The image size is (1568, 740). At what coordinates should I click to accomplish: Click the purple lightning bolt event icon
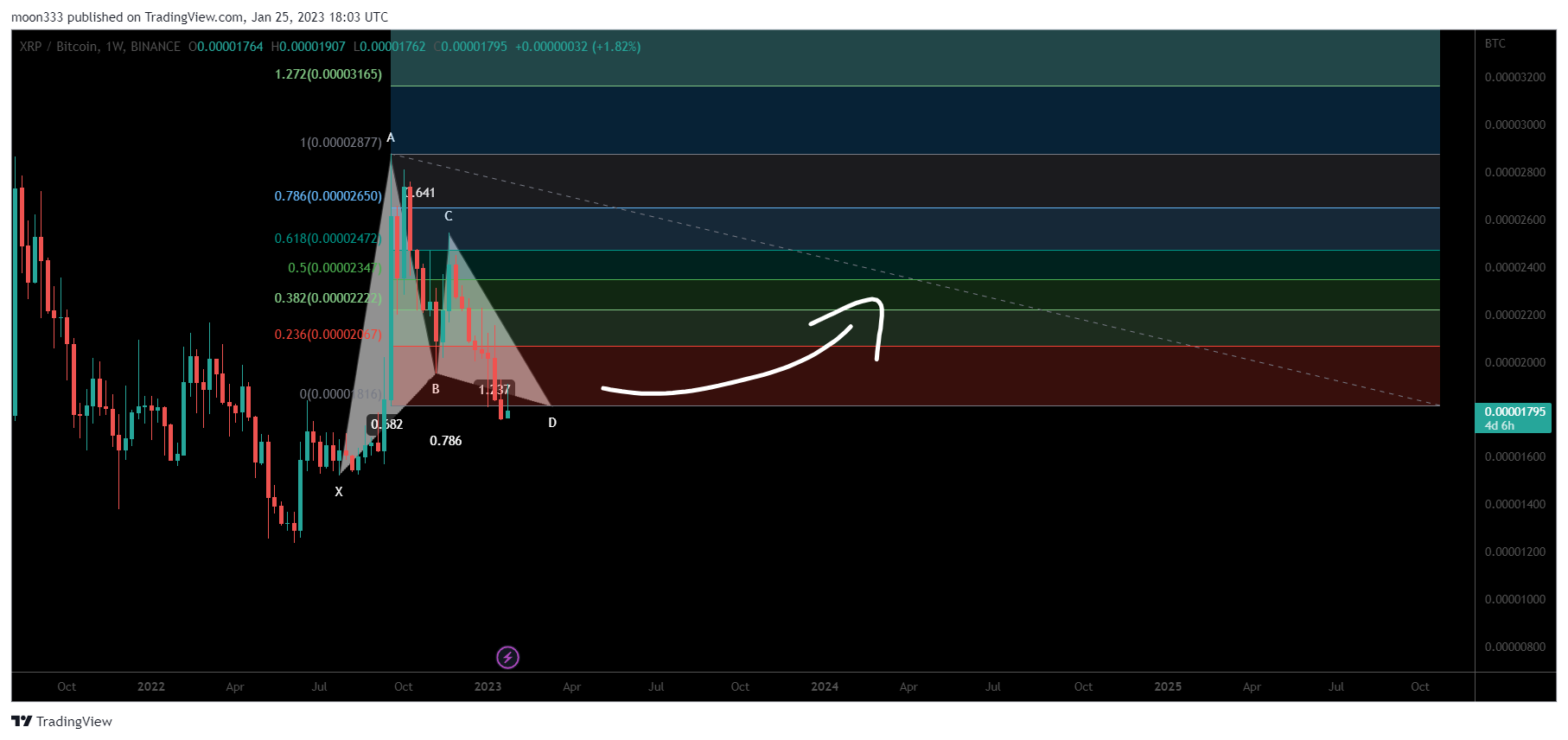tap(507, 658)
